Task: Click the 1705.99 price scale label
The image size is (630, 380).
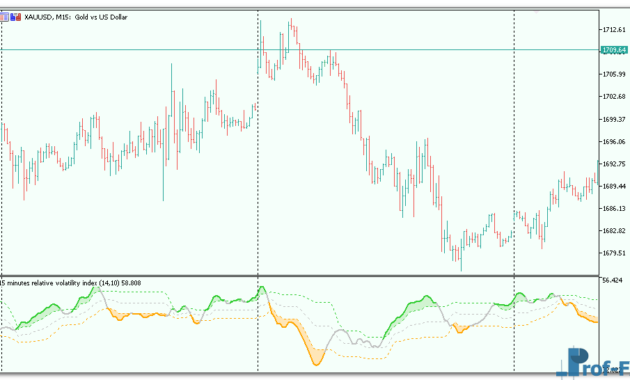Action: (x=614, y=74)
